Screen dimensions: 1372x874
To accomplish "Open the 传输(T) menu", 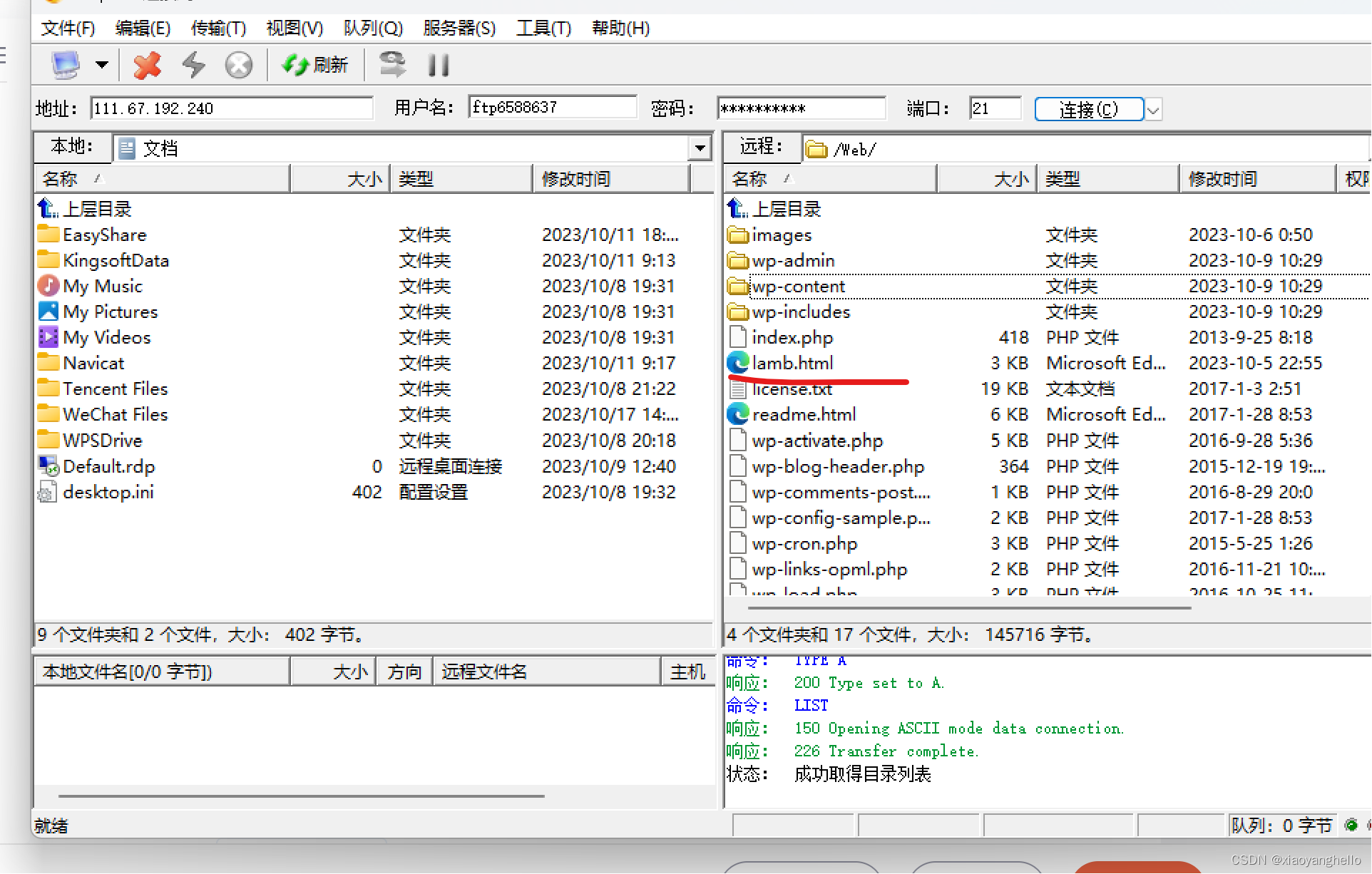I will pos(218,28).
